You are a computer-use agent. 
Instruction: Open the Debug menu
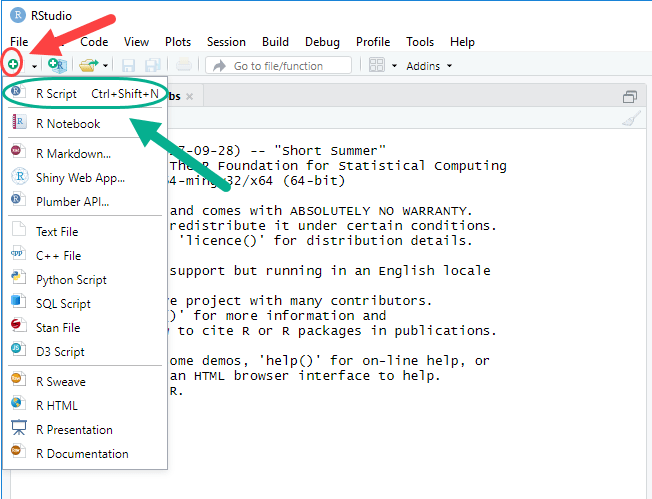pos(322,42)
